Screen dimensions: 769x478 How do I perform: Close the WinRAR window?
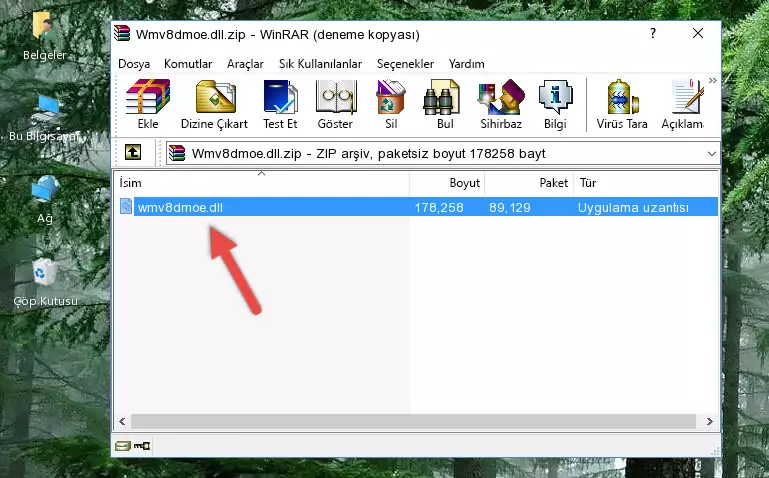point(697,33)
